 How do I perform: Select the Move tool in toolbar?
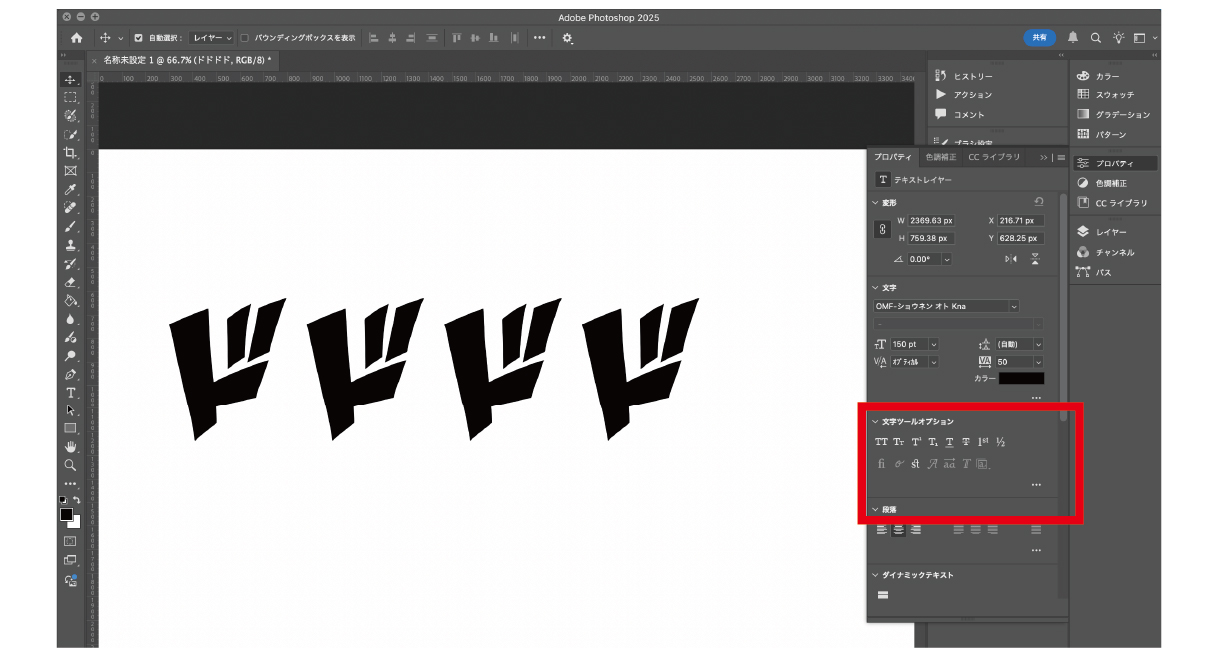(x=70, y=79)
